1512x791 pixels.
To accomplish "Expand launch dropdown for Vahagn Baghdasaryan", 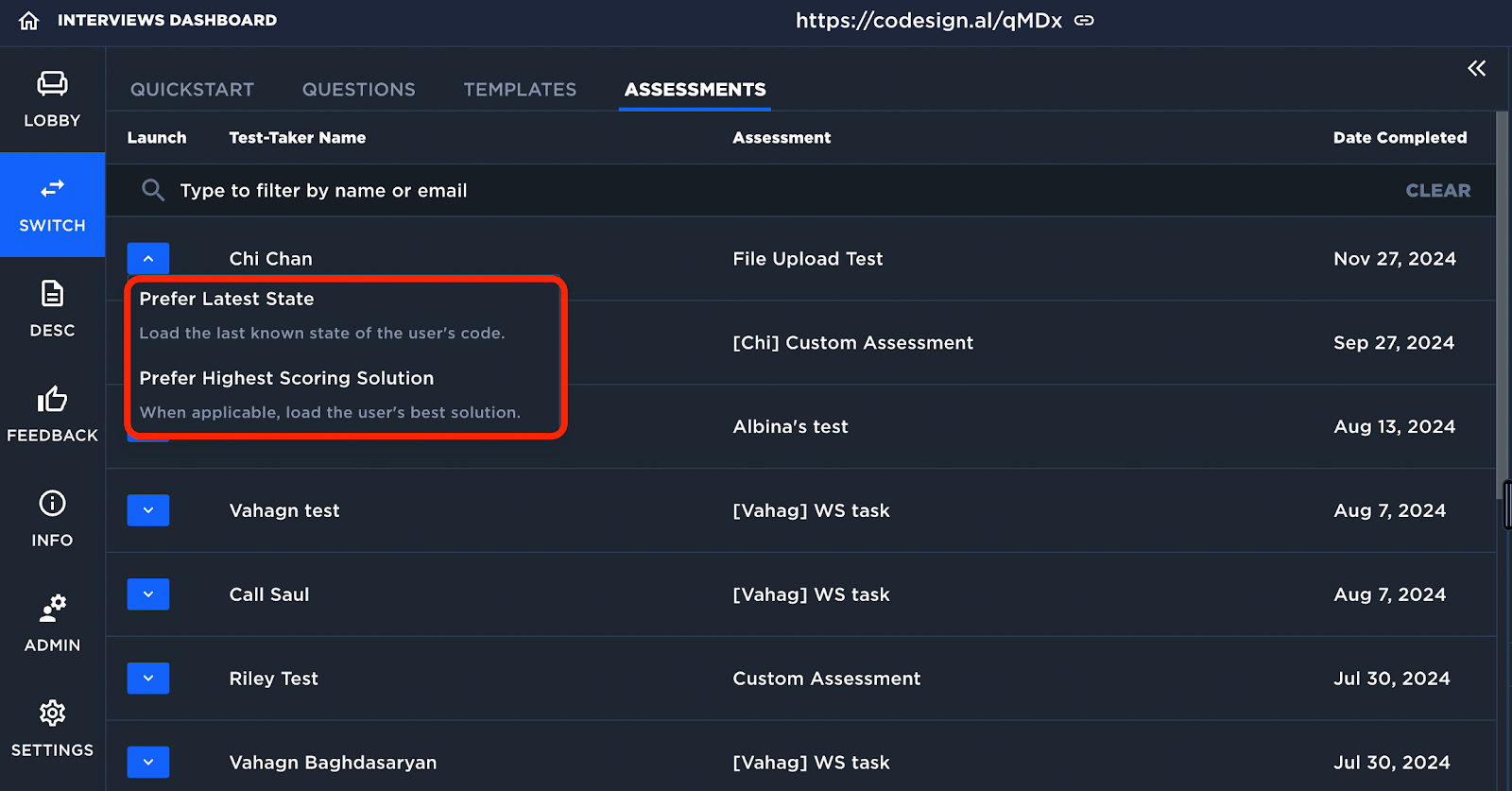I will (148, 762).
